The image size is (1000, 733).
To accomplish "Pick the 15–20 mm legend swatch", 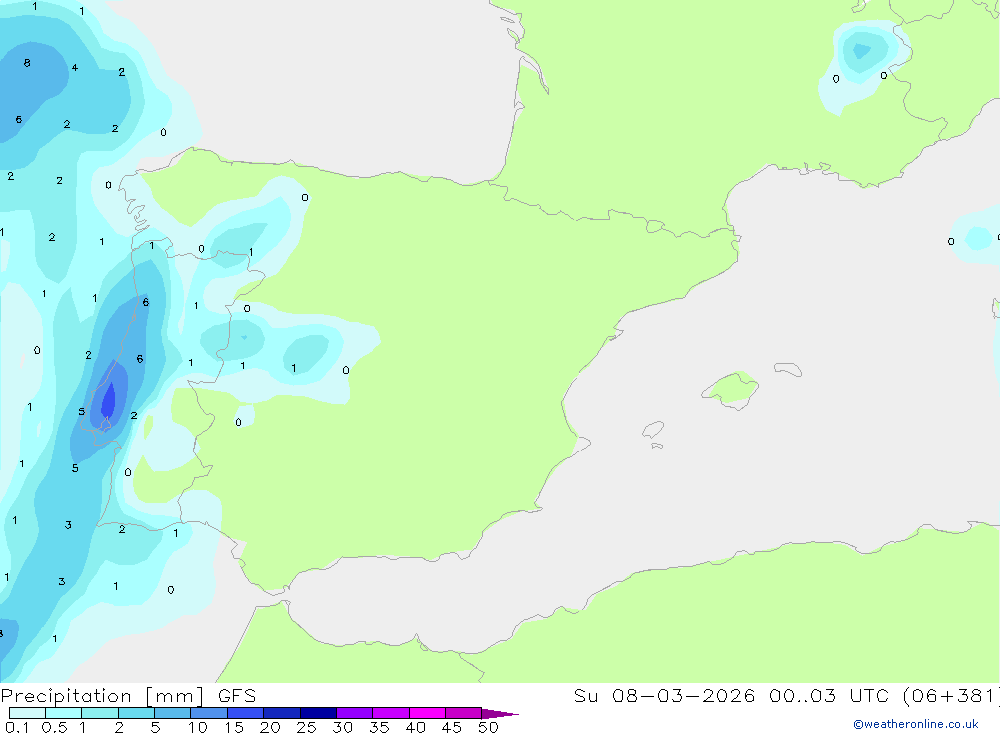I will pyautogui.click(x=245, y=713).
